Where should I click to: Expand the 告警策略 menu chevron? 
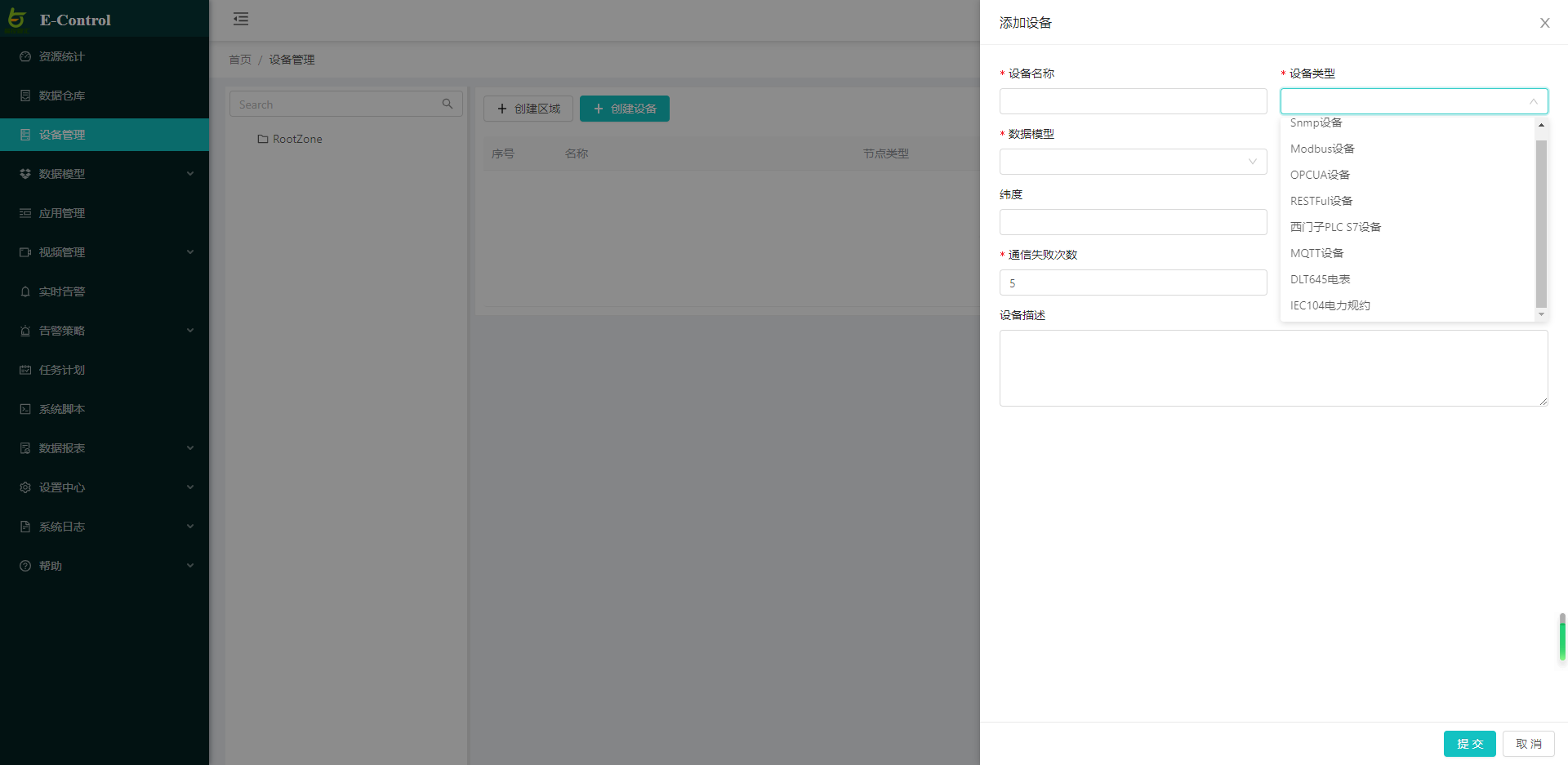(x=190, y=331)
